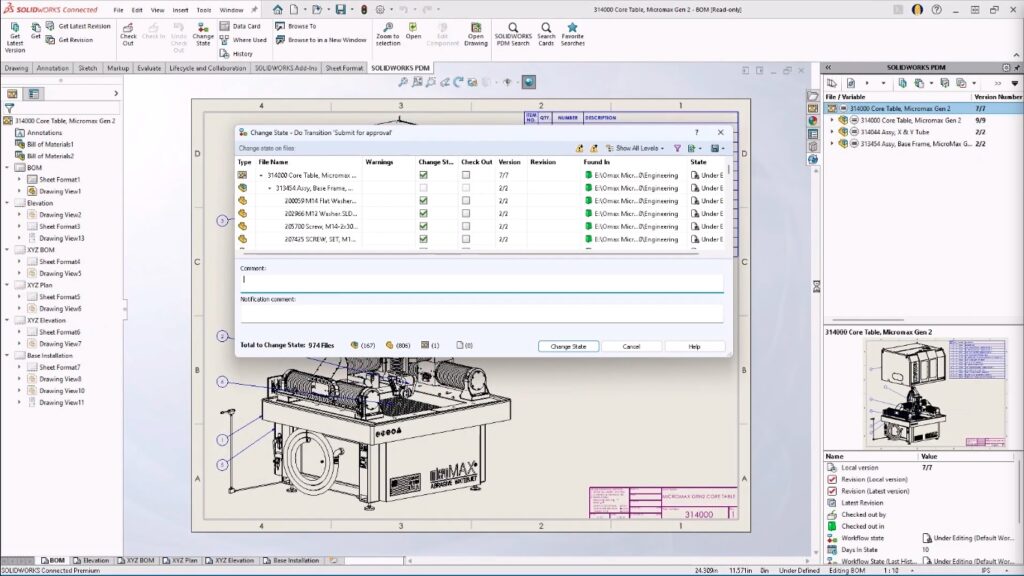
Task: Open the Insert menu
Action: pos(180,10)
